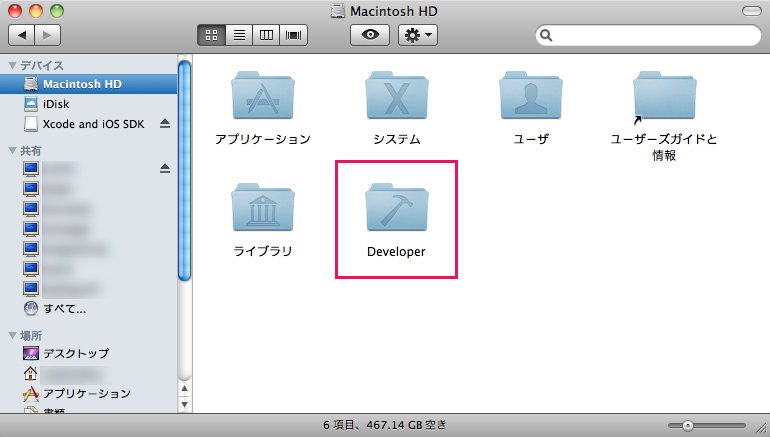
Task: Open アプリケーション in the sidebar places
Action: pos(87,393)
